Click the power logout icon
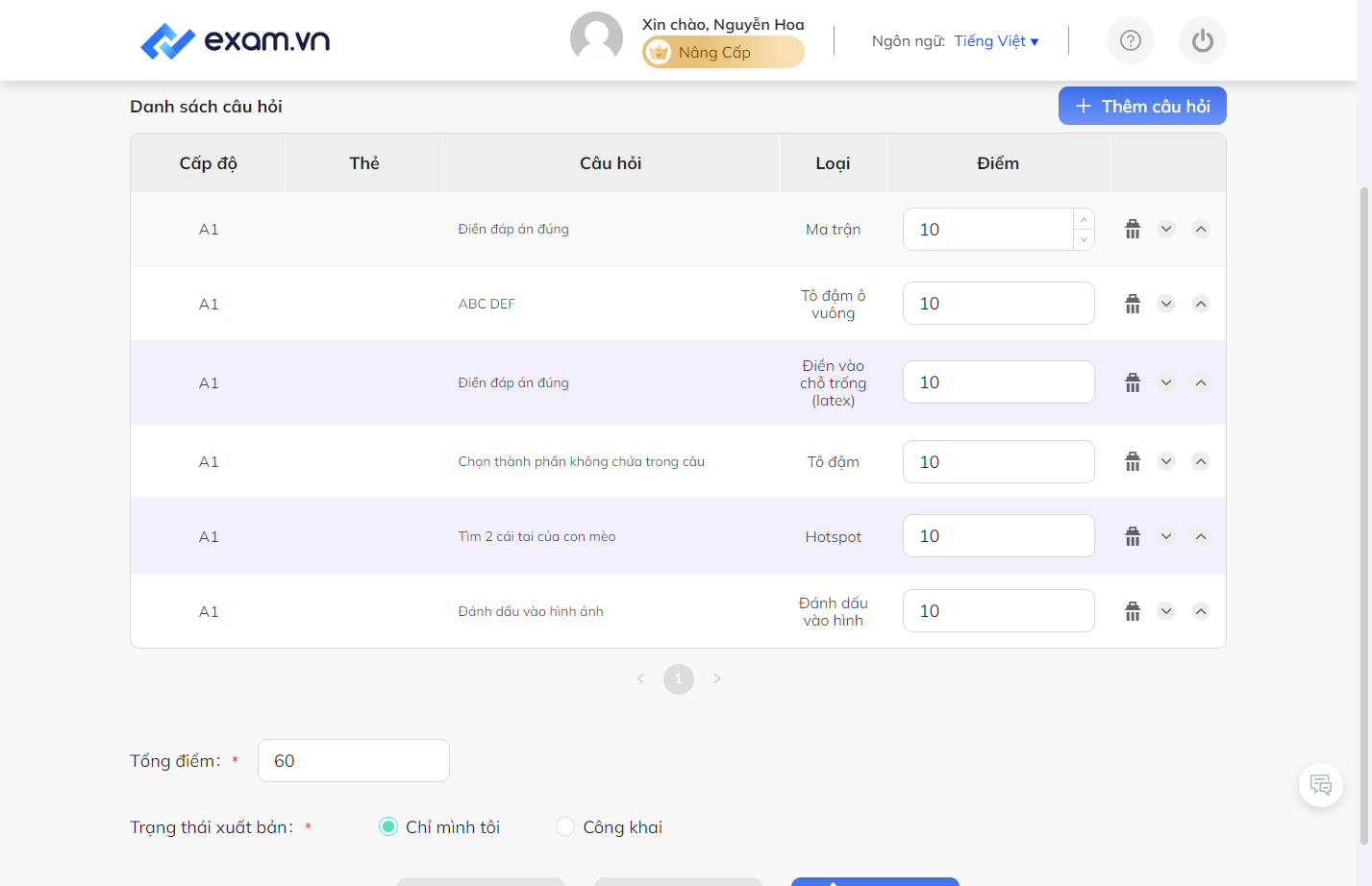1372x886 pixels. 1203,40
